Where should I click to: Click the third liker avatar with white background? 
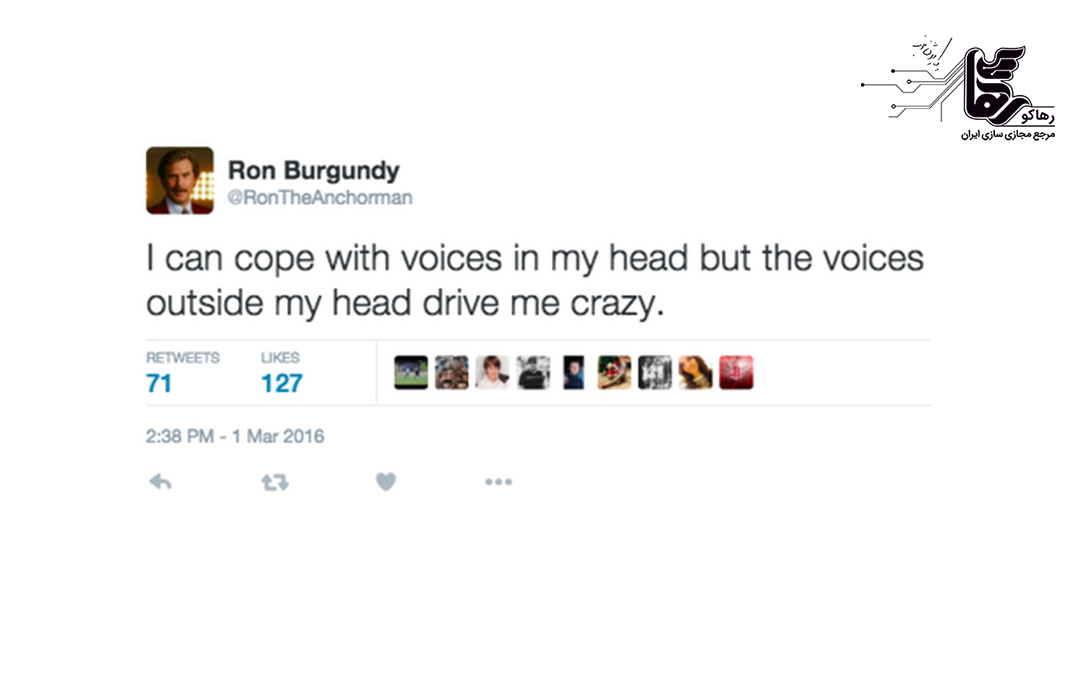click(x=492, y=373)
